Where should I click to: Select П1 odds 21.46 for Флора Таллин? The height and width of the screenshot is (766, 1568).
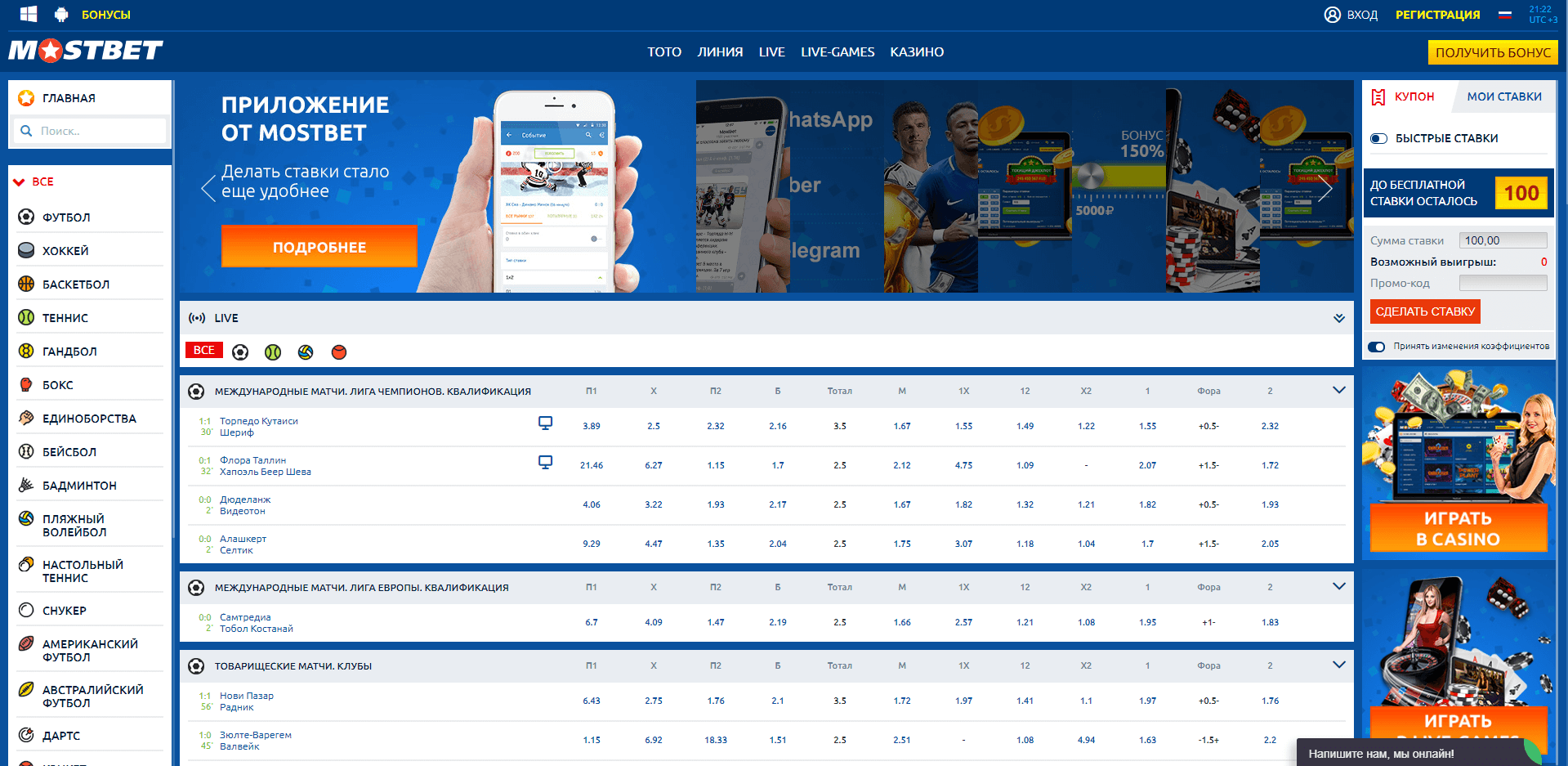pos(592,465)
